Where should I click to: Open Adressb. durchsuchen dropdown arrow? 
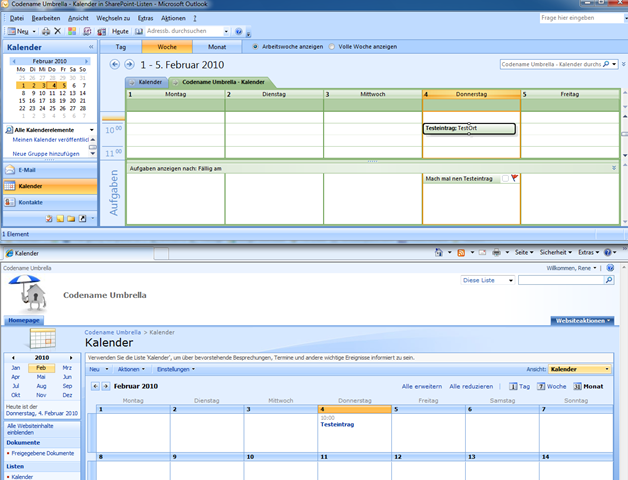(226, 31)
